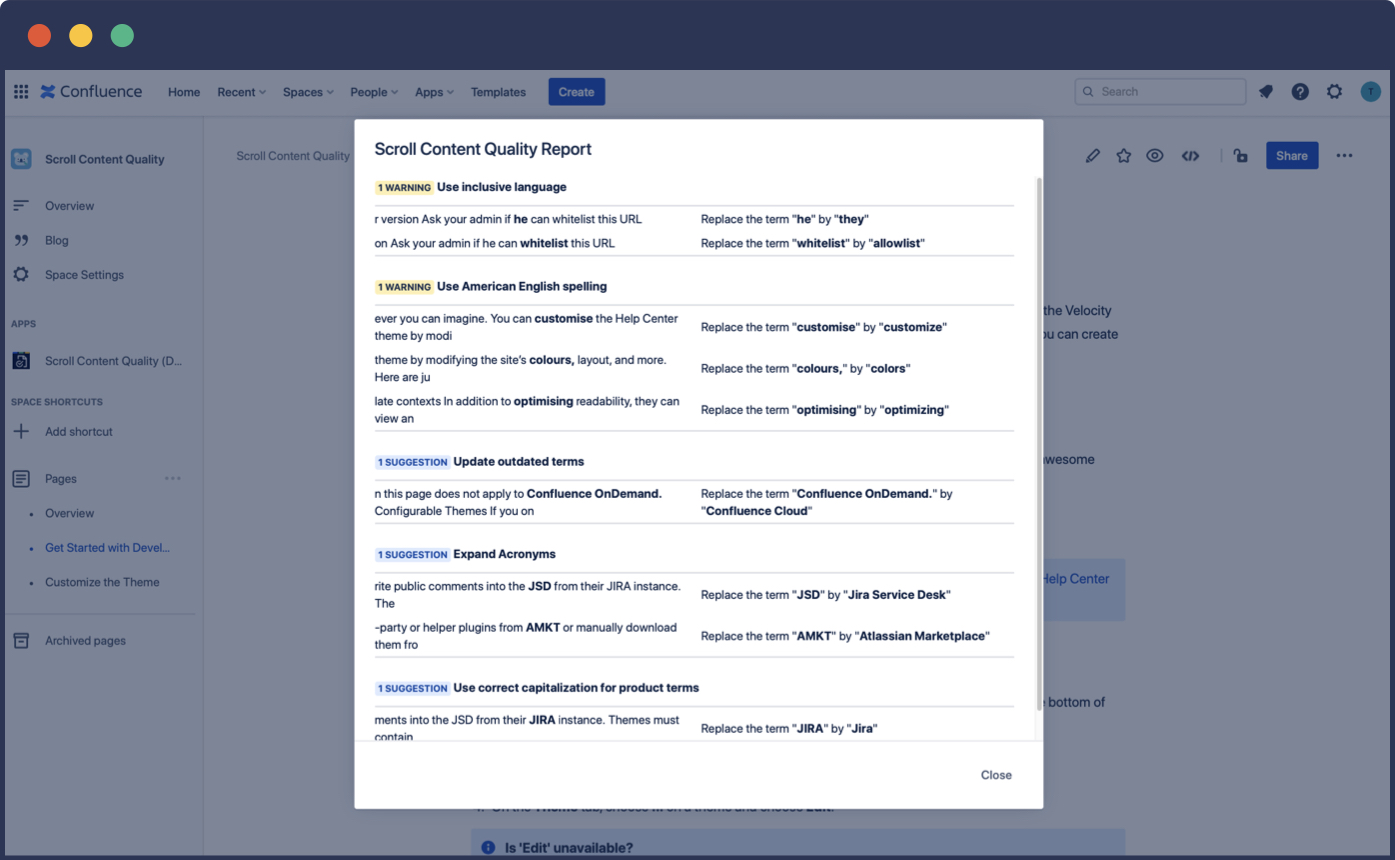
Task: Click the Expand Acronyms heading
Action: point(504,554)
